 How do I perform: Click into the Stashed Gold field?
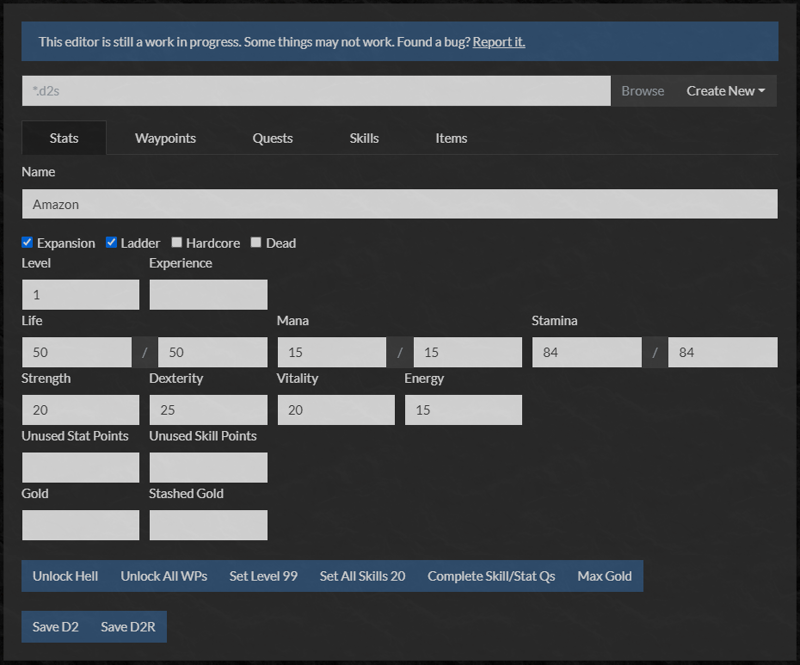(x=208, y=525)
